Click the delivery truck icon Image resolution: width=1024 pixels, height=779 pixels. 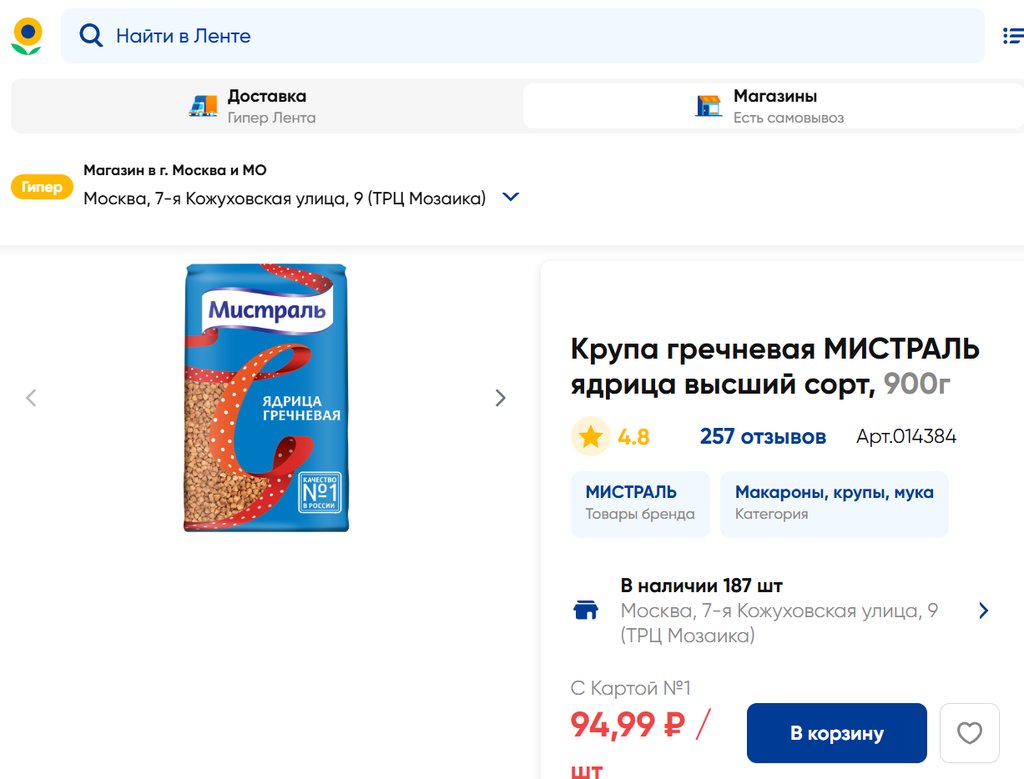click(203, 106)
